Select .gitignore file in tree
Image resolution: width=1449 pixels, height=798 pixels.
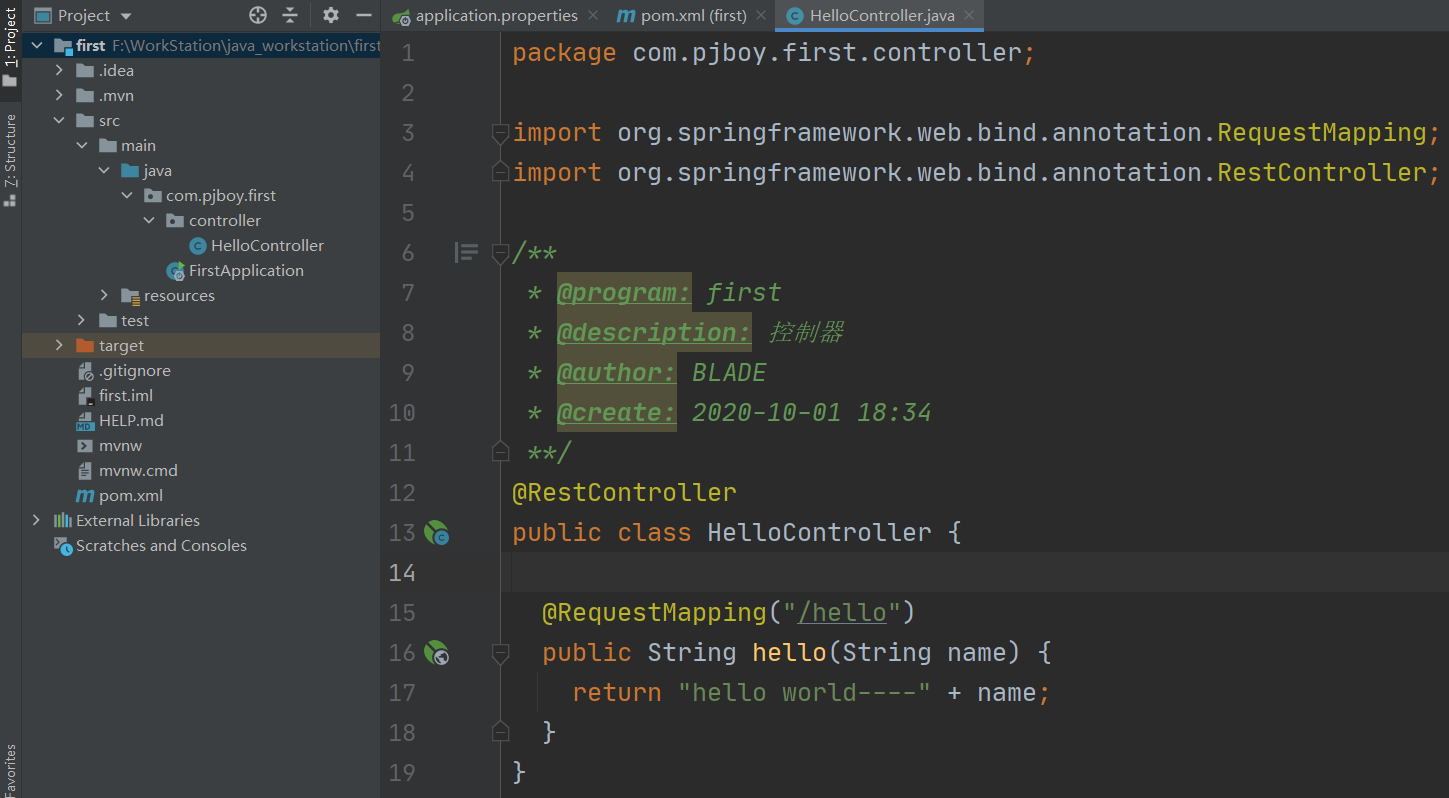134,370
